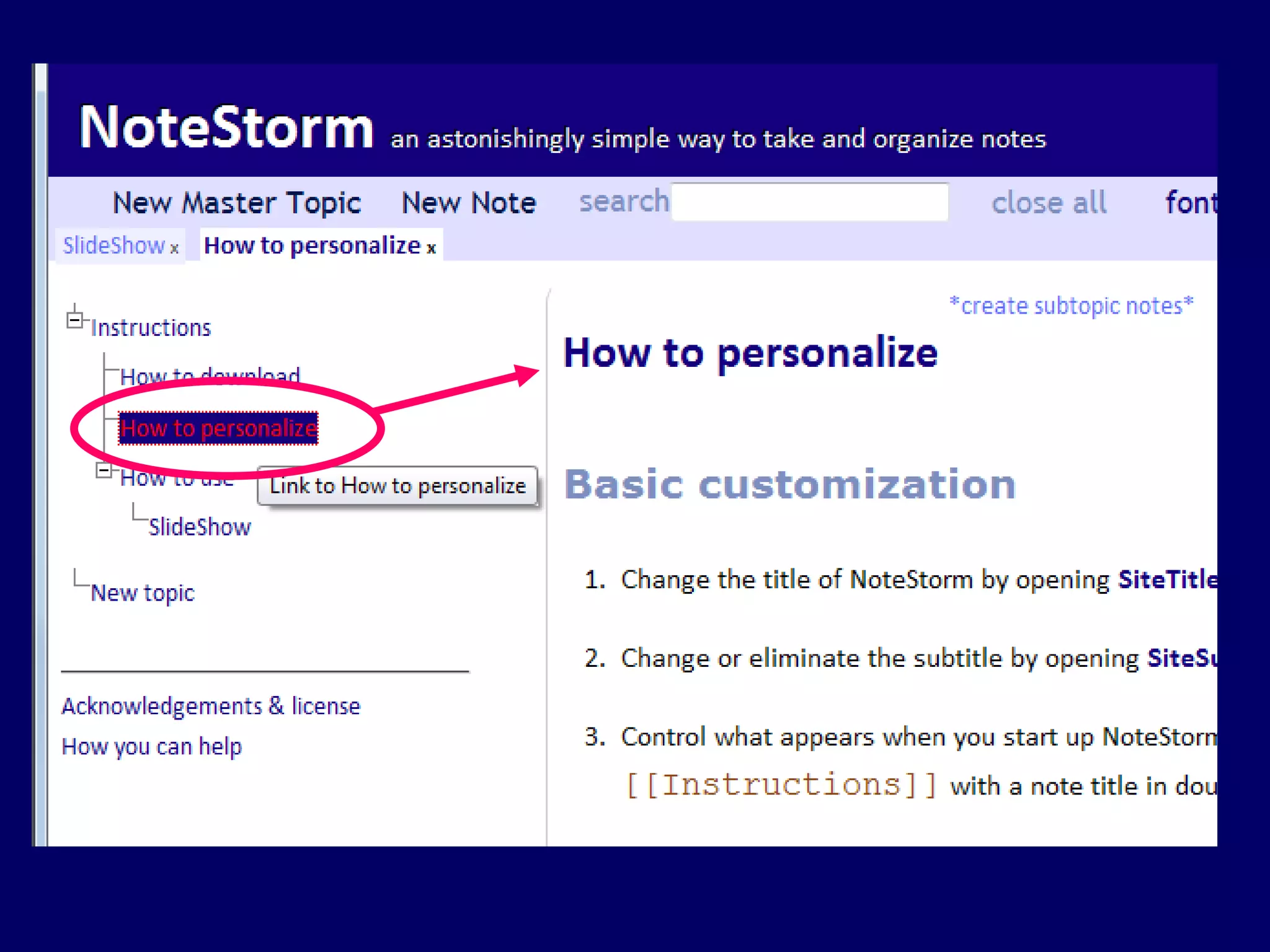Select the How to personalize tab
This screenshot has height=952, width=1270.
pyautogui.click(x=311, y=245)
